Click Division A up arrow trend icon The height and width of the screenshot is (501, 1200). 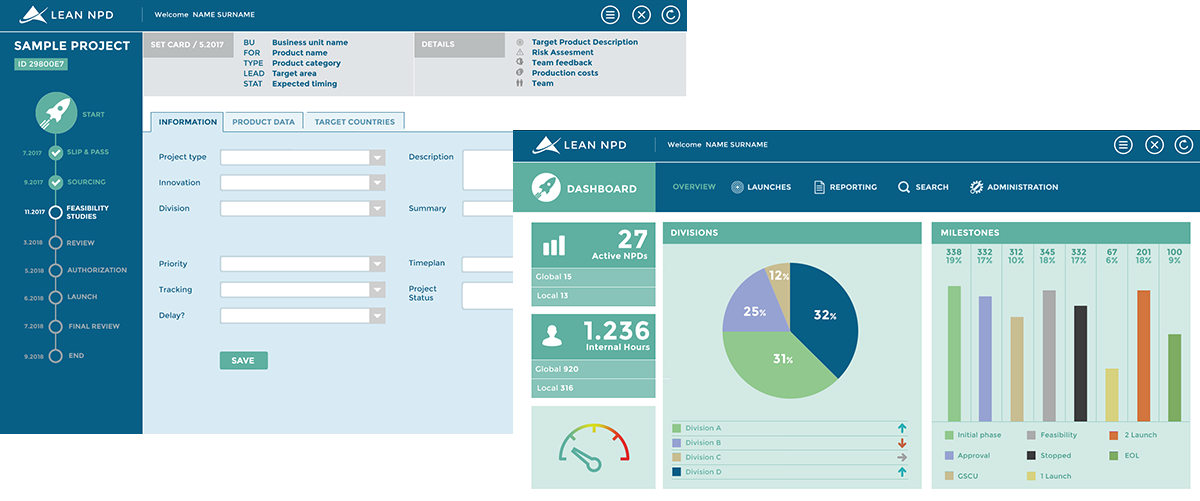[902, 428]
